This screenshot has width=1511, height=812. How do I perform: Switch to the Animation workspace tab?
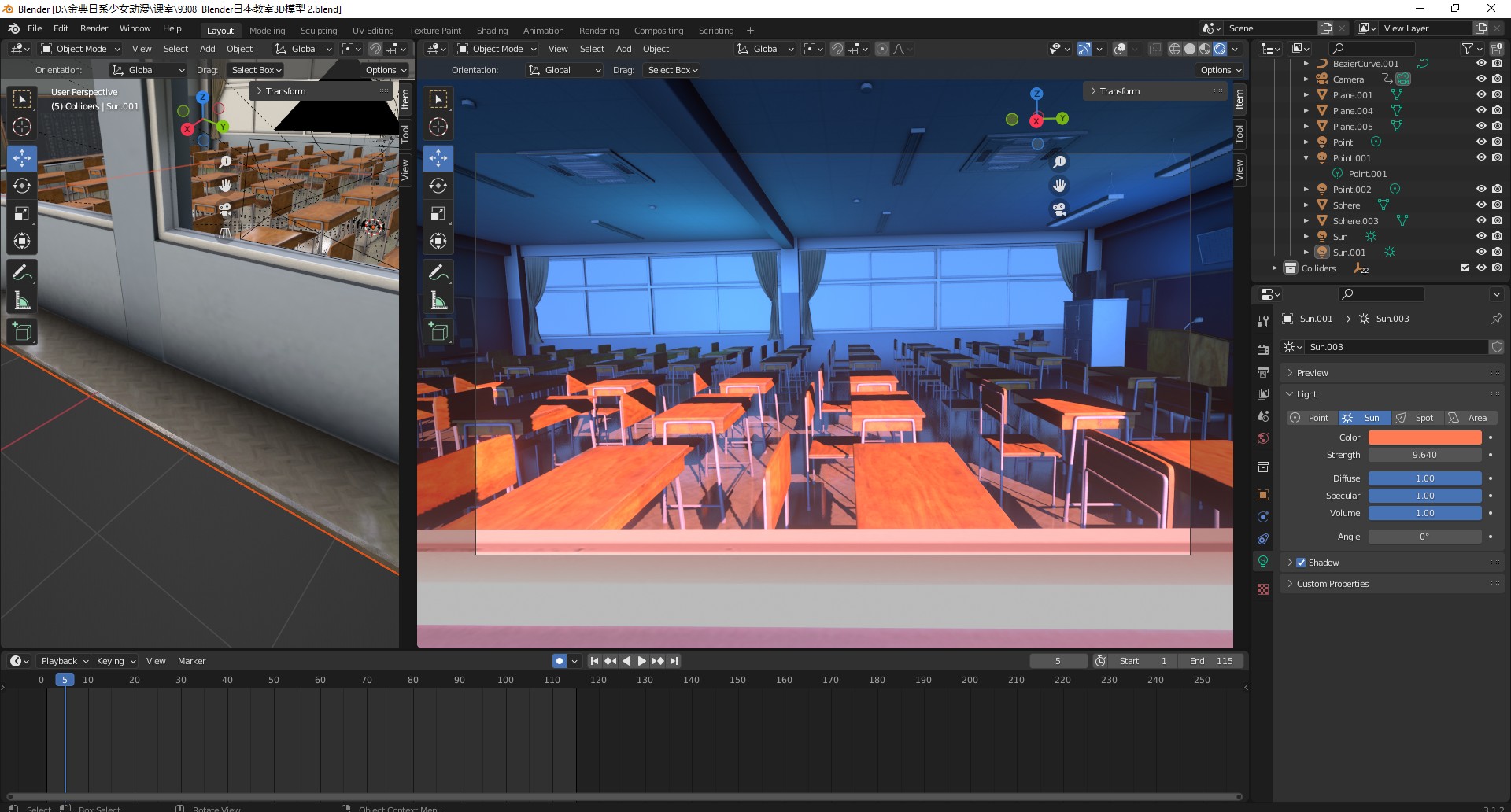(543, 31)
